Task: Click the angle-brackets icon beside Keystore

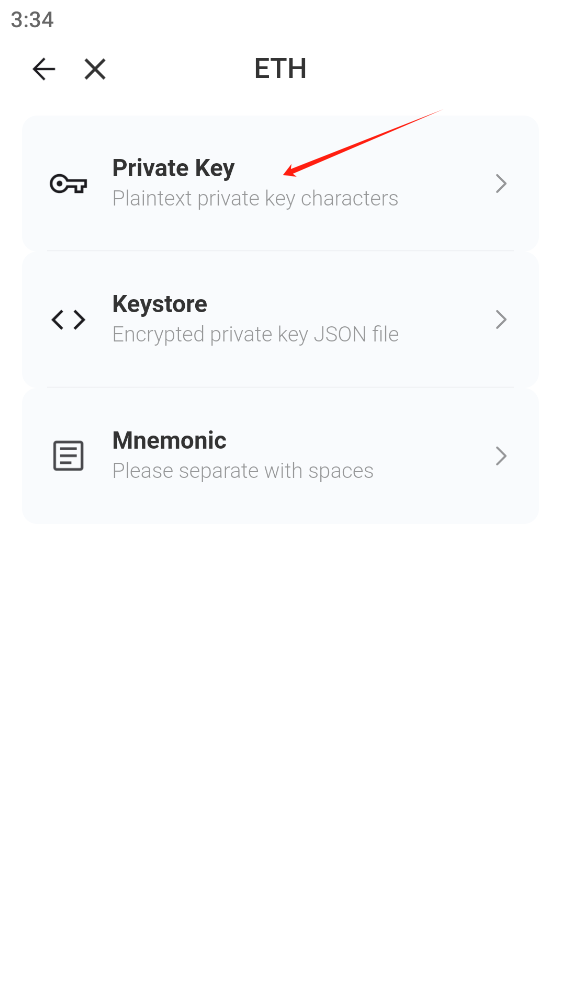Action: point(68,320)
